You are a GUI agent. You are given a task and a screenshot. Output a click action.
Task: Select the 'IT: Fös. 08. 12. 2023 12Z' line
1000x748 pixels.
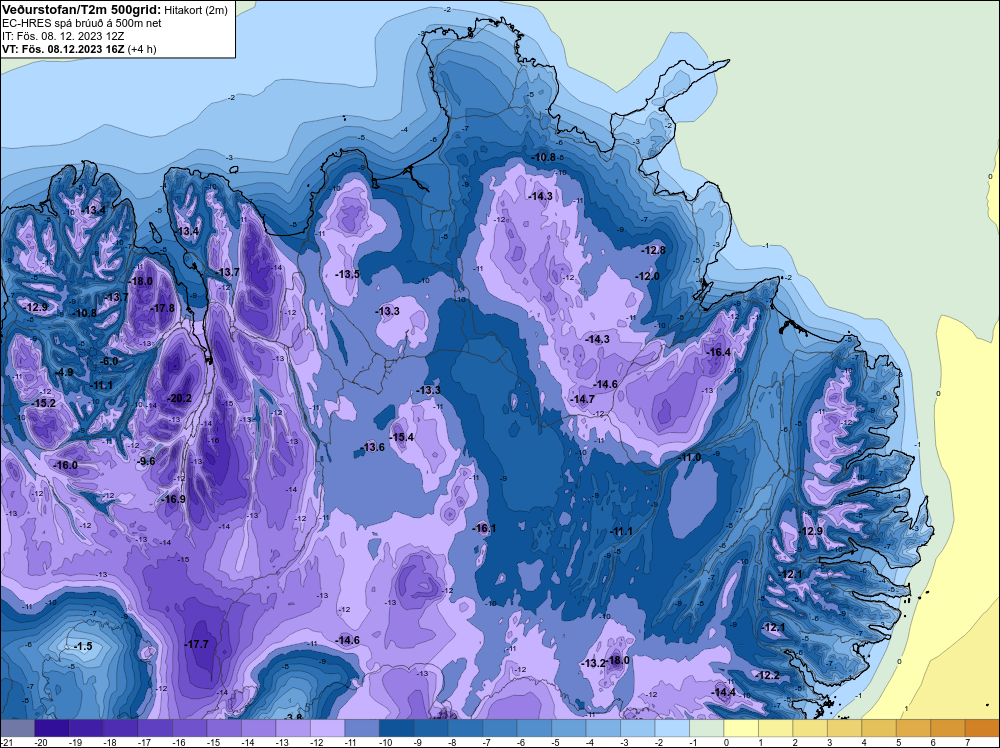[63, 36]
